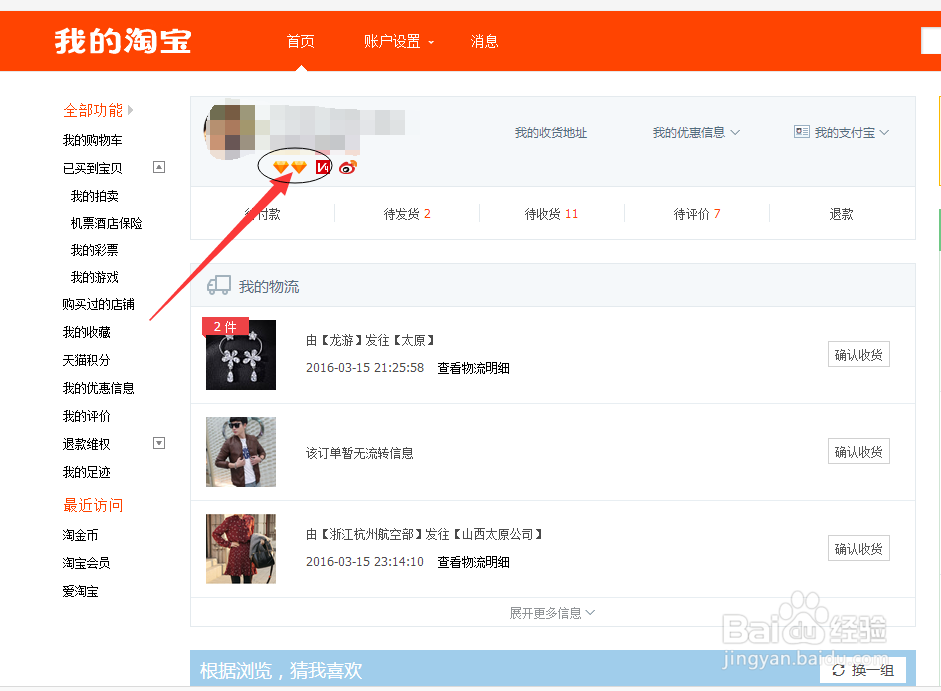This screenshot has height=691, width=941.
Task: Open 我的评价 in sidebar
Action: (86, 416)
